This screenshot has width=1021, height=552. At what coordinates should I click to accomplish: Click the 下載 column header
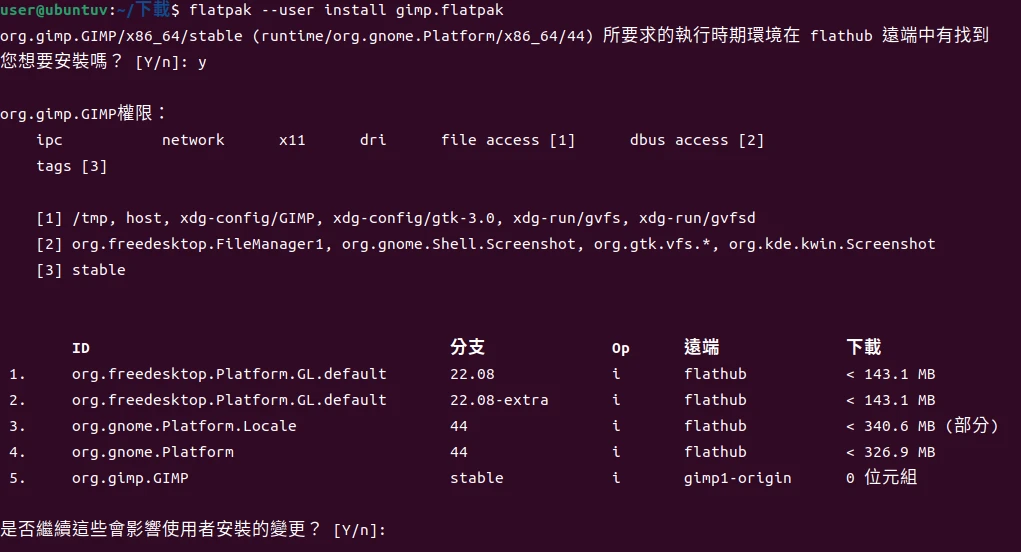(863, 348)
